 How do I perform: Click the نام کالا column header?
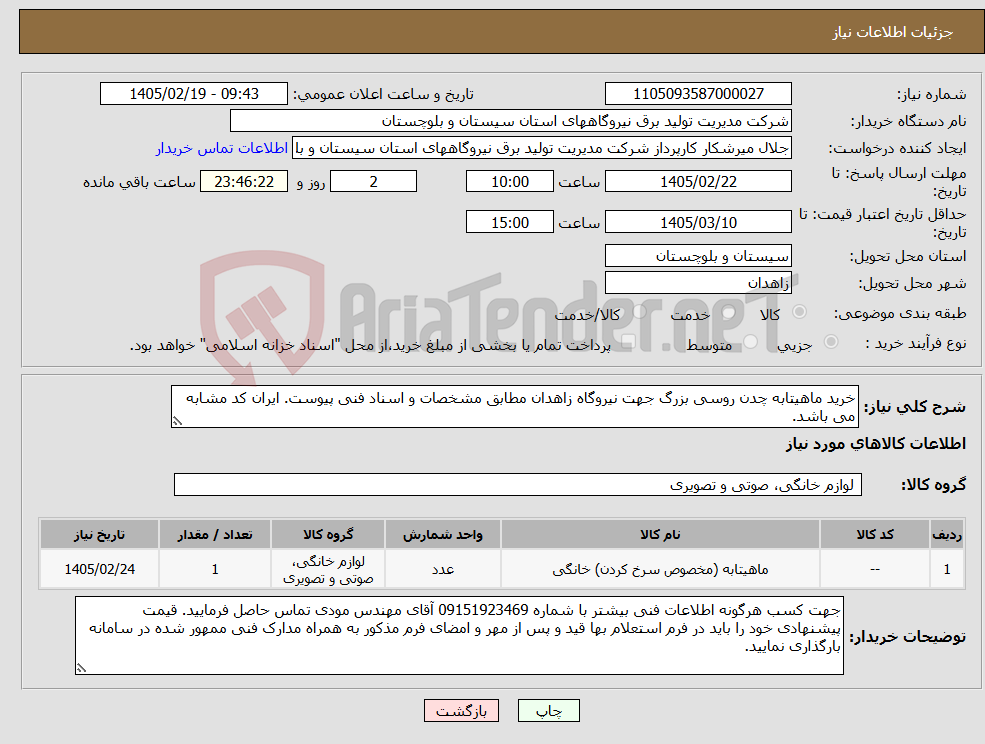click(660, 534)
